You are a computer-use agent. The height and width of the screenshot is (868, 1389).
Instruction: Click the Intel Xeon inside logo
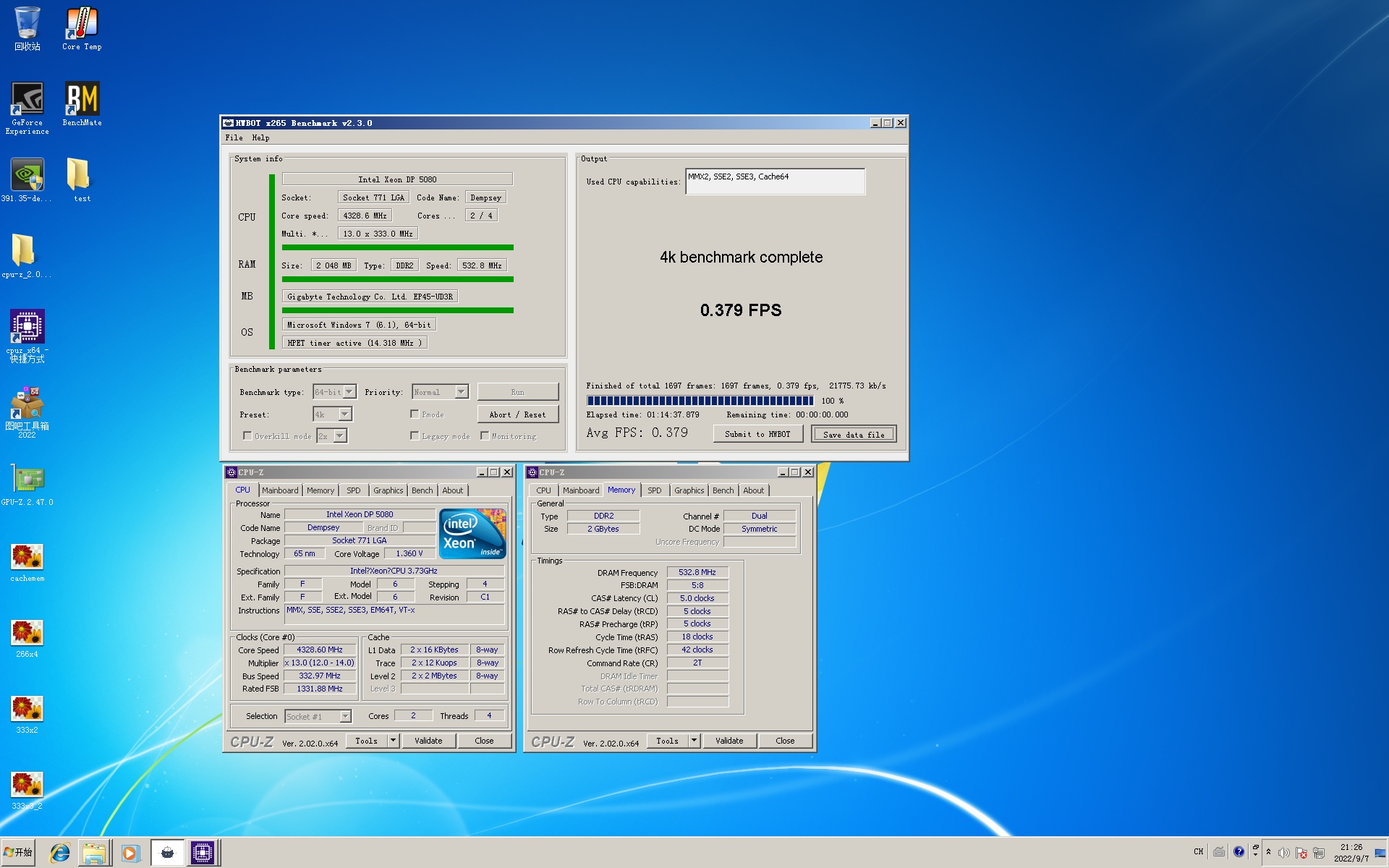(x=472, y=533)
